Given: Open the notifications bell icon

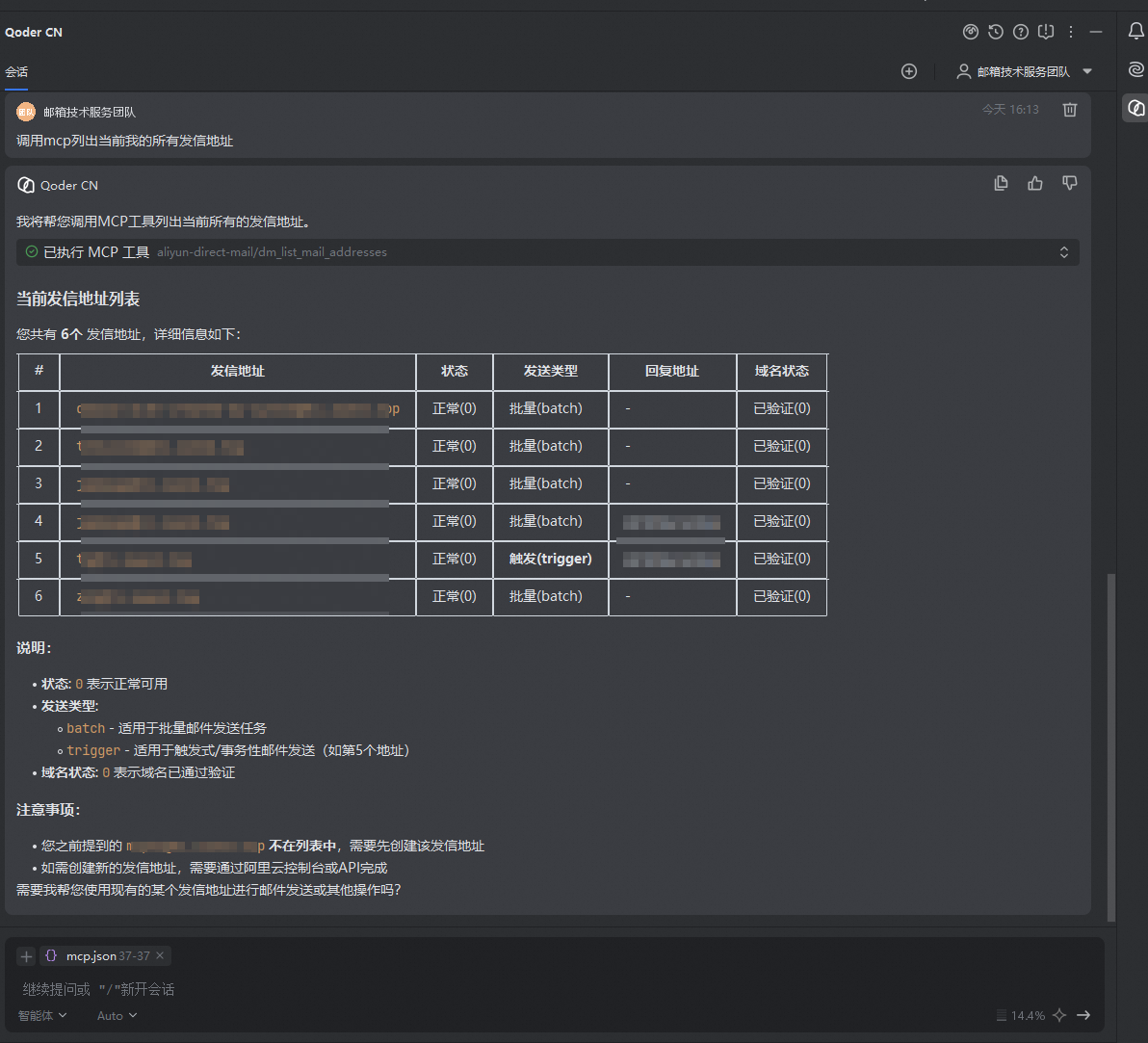Looking at the screenshot, I should [1135, 31].
